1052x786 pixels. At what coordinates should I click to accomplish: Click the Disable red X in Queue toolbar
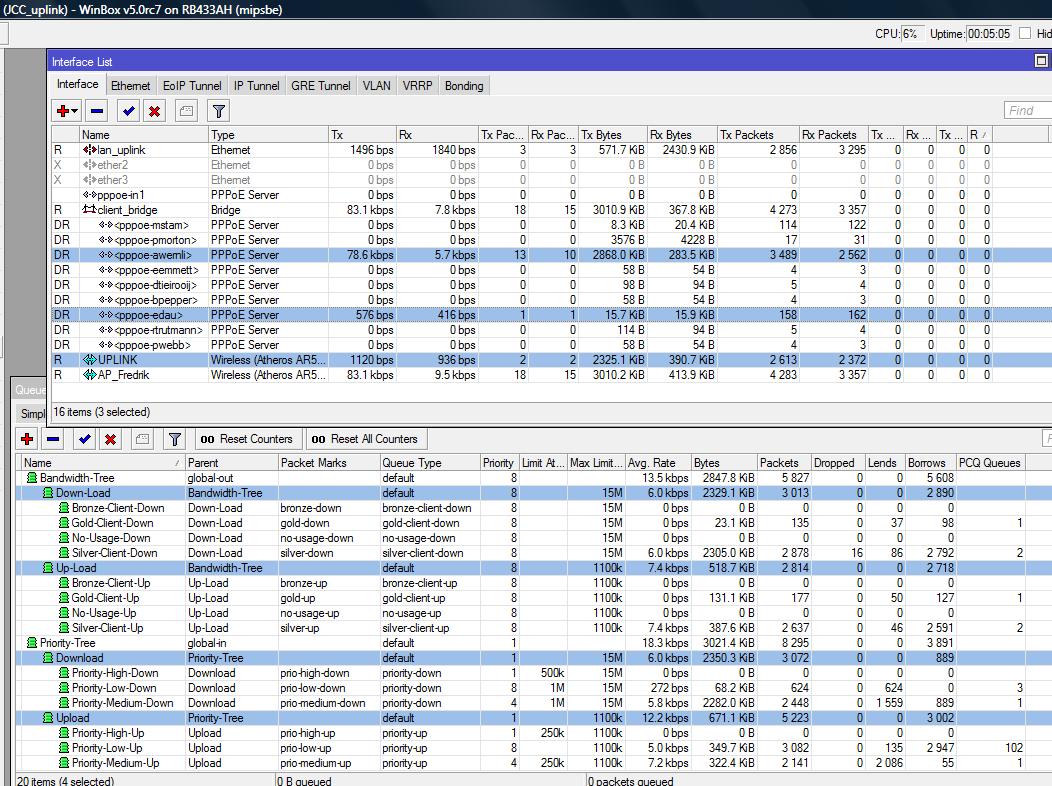[x=110, y=439]
